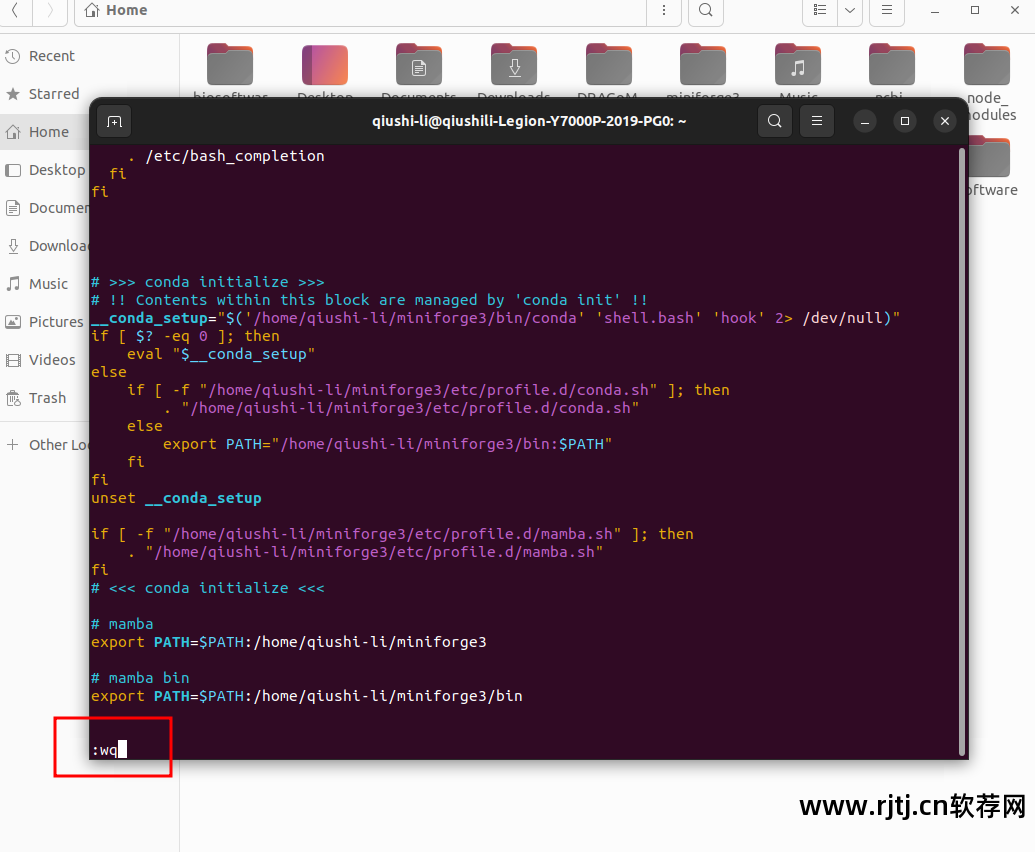Select the software folder icon

point(989,157)
